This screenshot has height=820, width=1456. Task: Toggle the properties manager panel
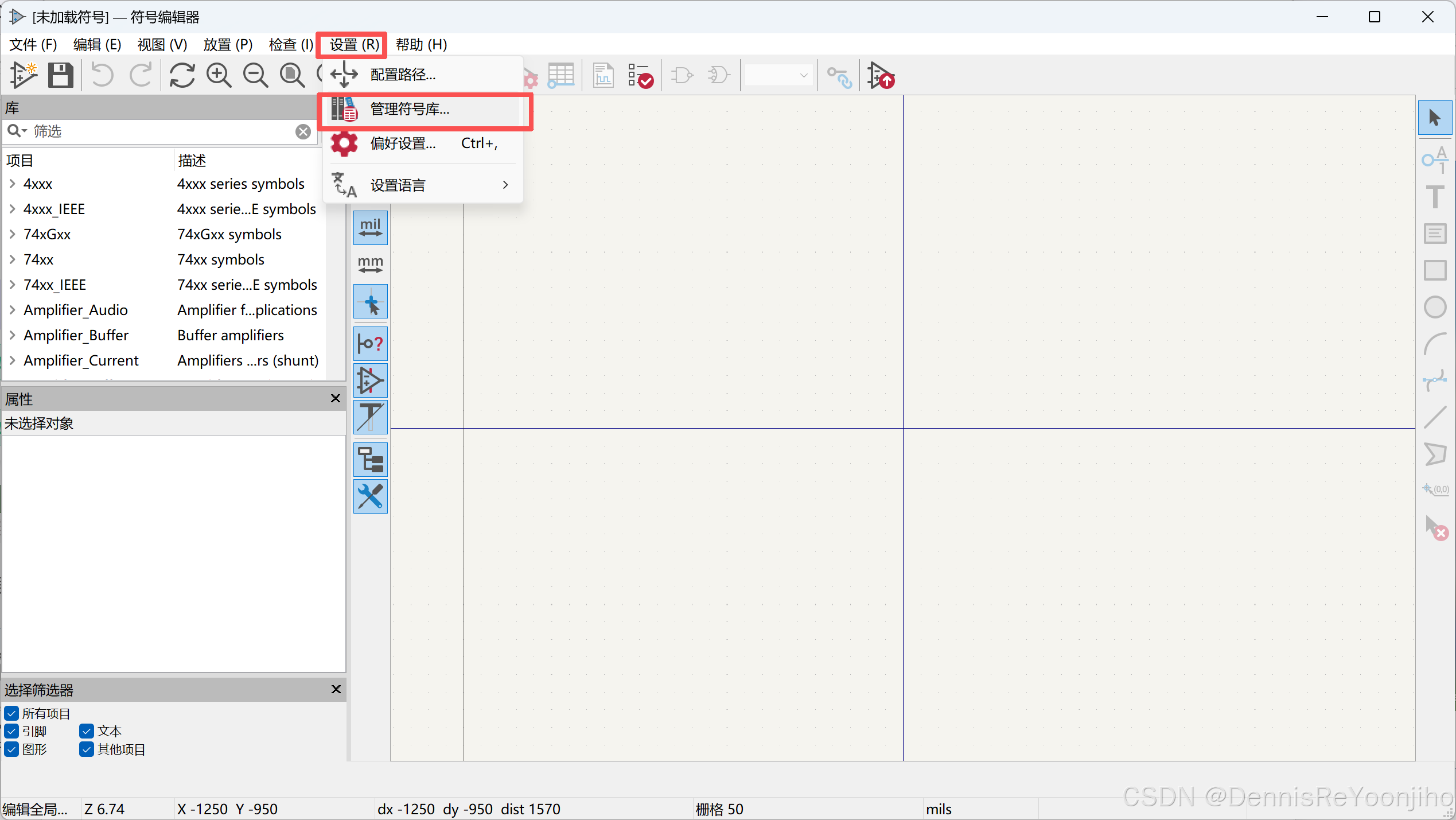[371, 496]
